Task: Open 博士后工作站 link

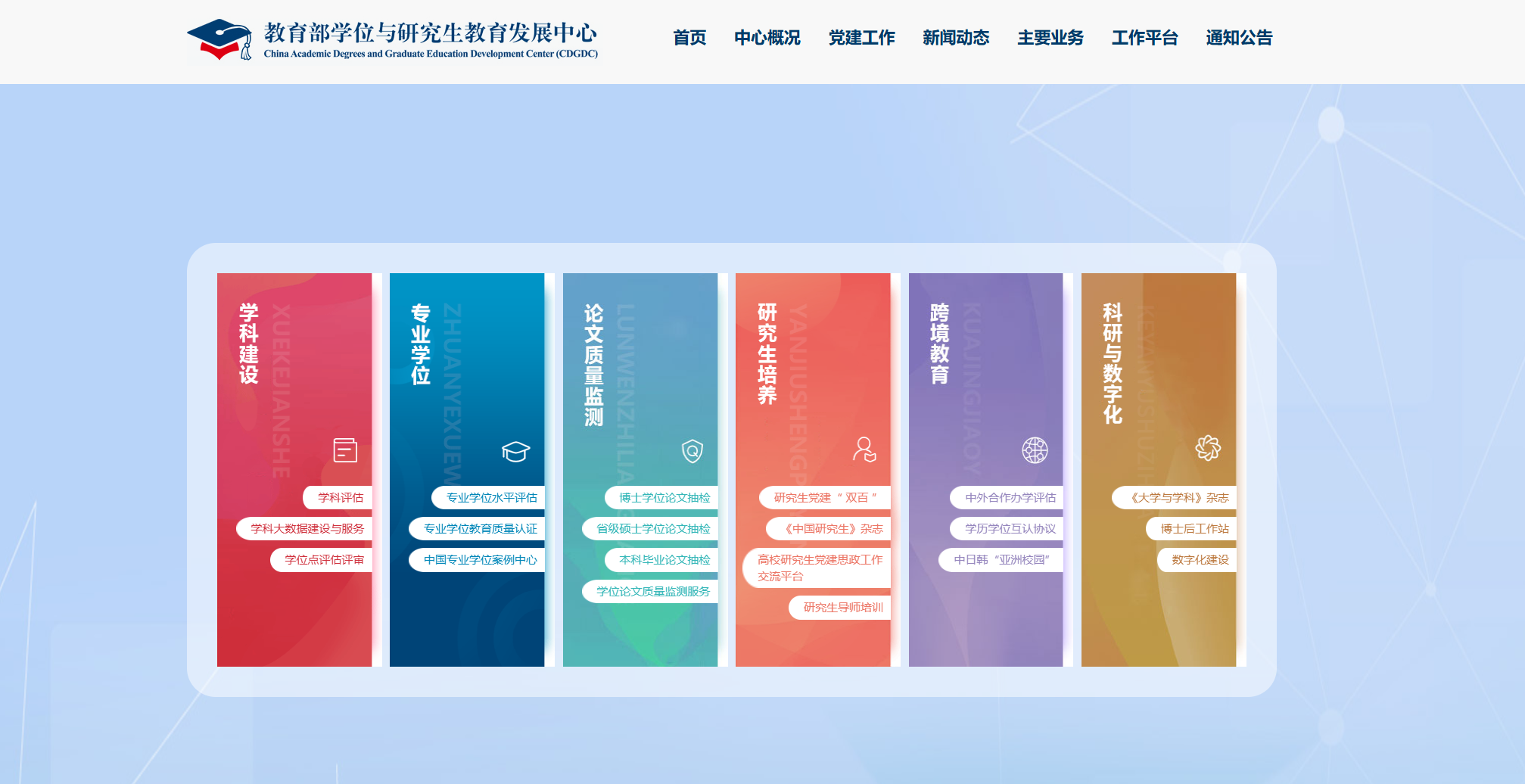Action: (x=1191, y=529)
